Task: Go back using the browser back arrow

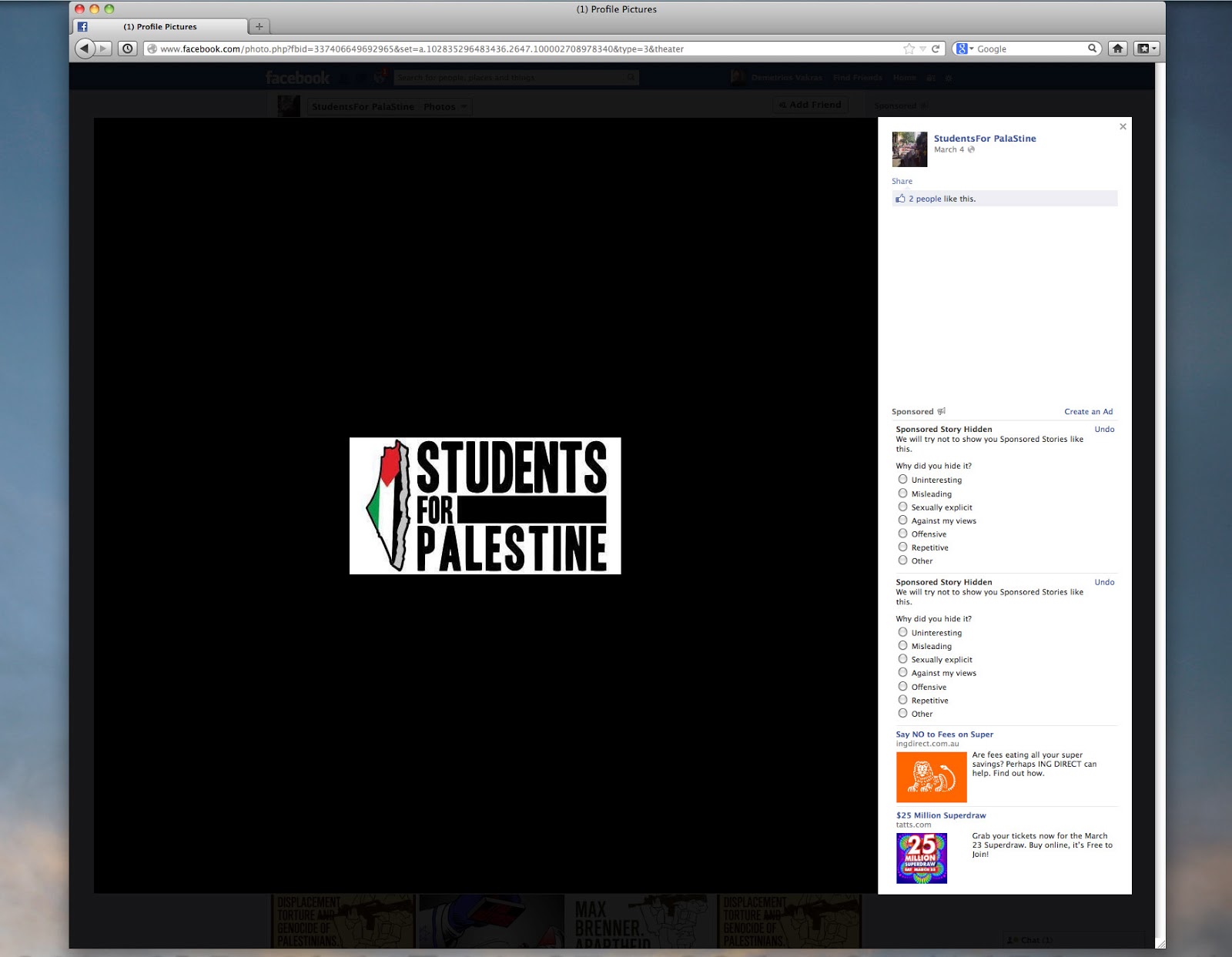Action: [x=84, y=49]
